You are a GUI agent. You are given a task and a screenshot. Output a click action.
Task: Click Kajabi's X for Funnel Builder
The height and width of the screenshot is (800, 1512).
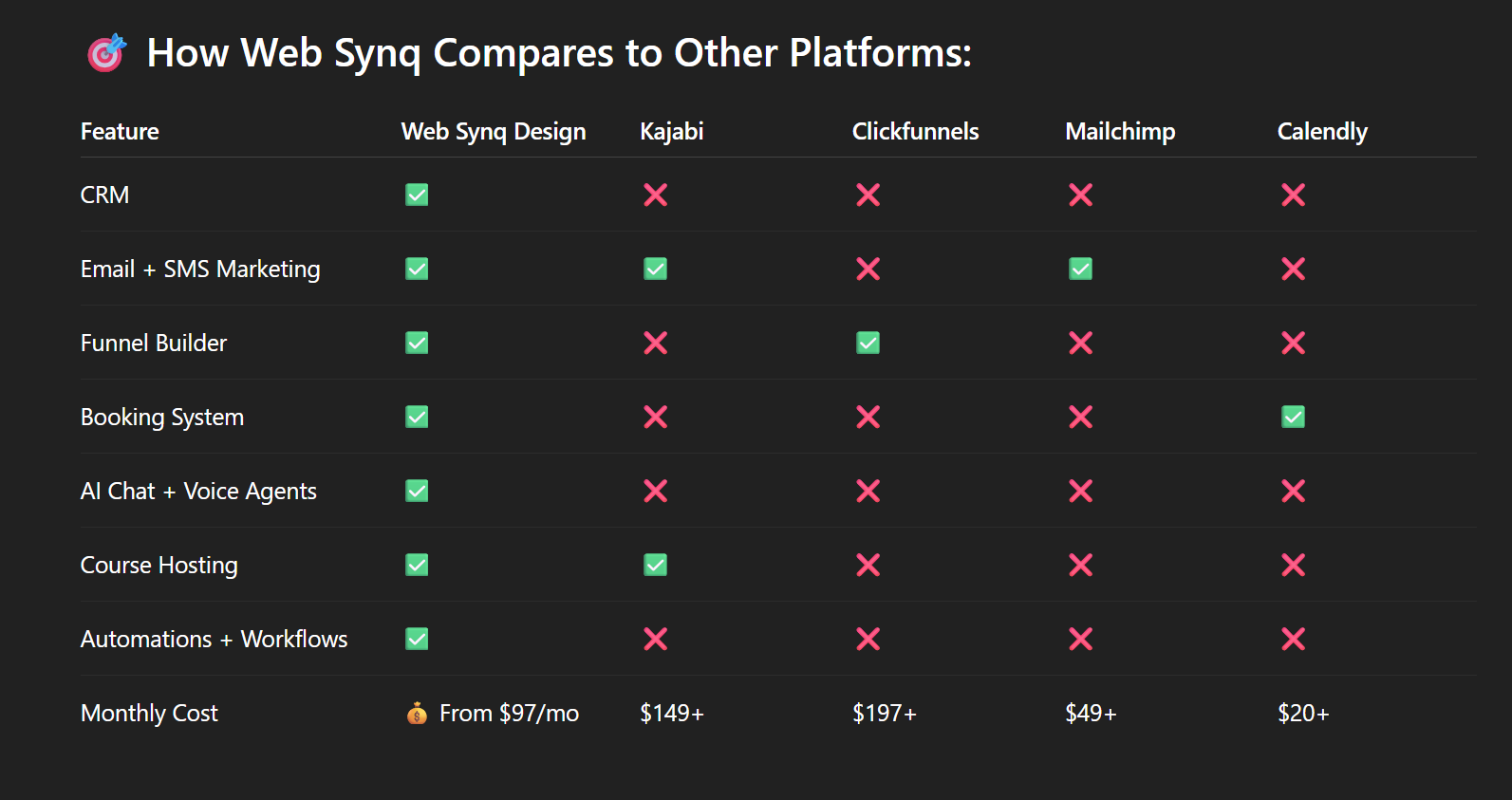coord(656,343)
